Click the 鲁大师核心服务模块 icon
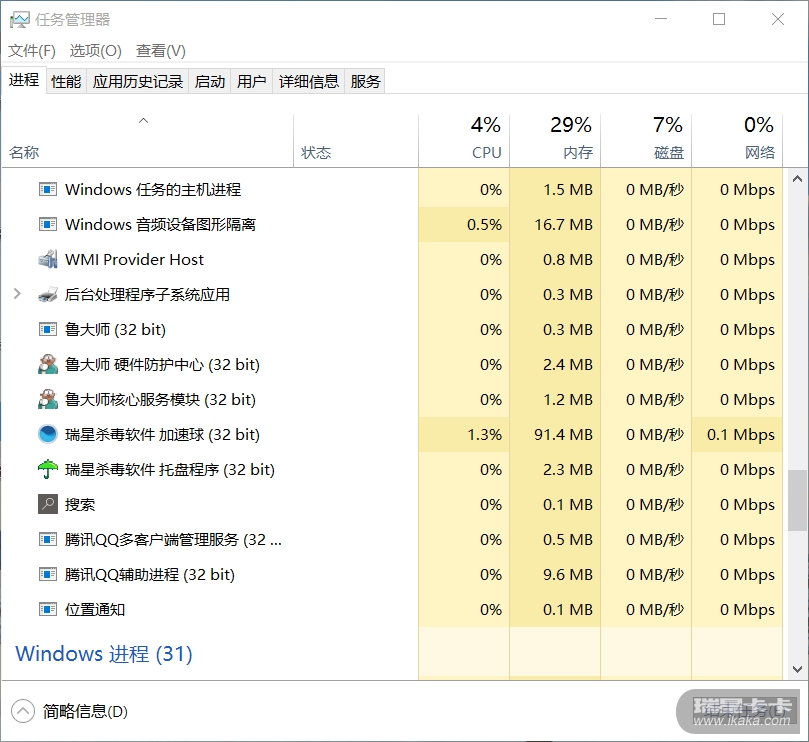Image resolution: width=809 pixels, height=742 pixels. [x=47, y=399]
